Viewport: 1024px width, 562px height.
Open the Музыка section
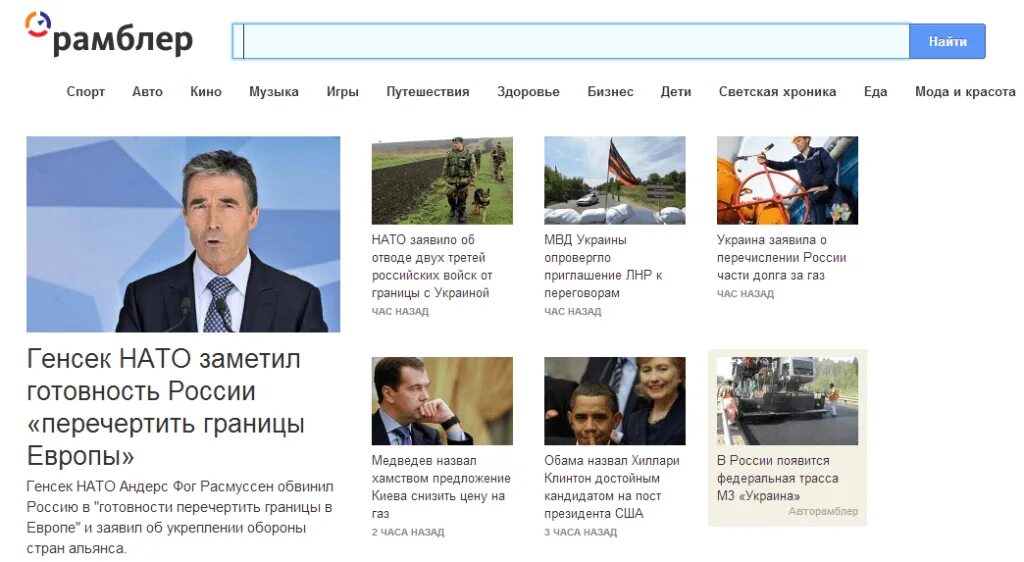point(274,91)
